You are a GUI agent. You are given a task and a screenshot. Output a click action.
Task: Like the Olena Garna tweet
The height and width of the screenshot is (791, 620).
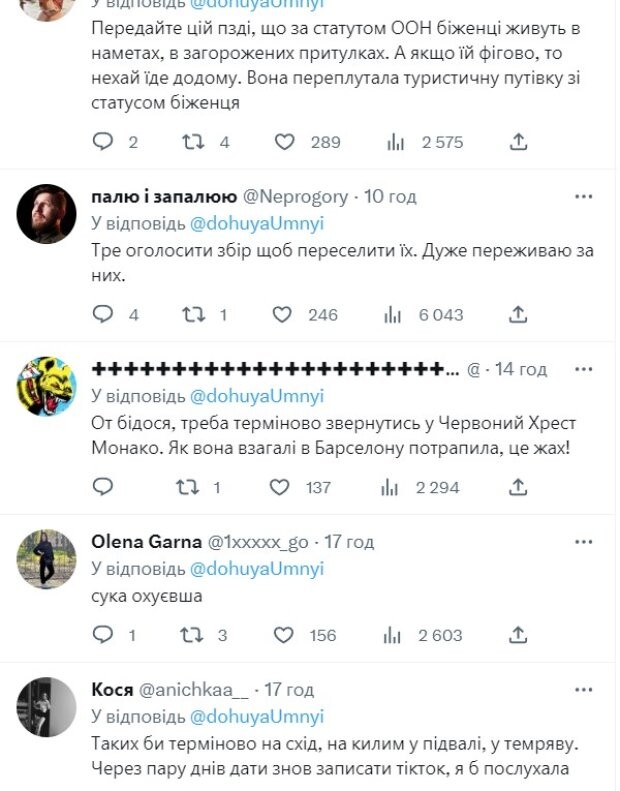pyautogui.click(x=284, y=634)
